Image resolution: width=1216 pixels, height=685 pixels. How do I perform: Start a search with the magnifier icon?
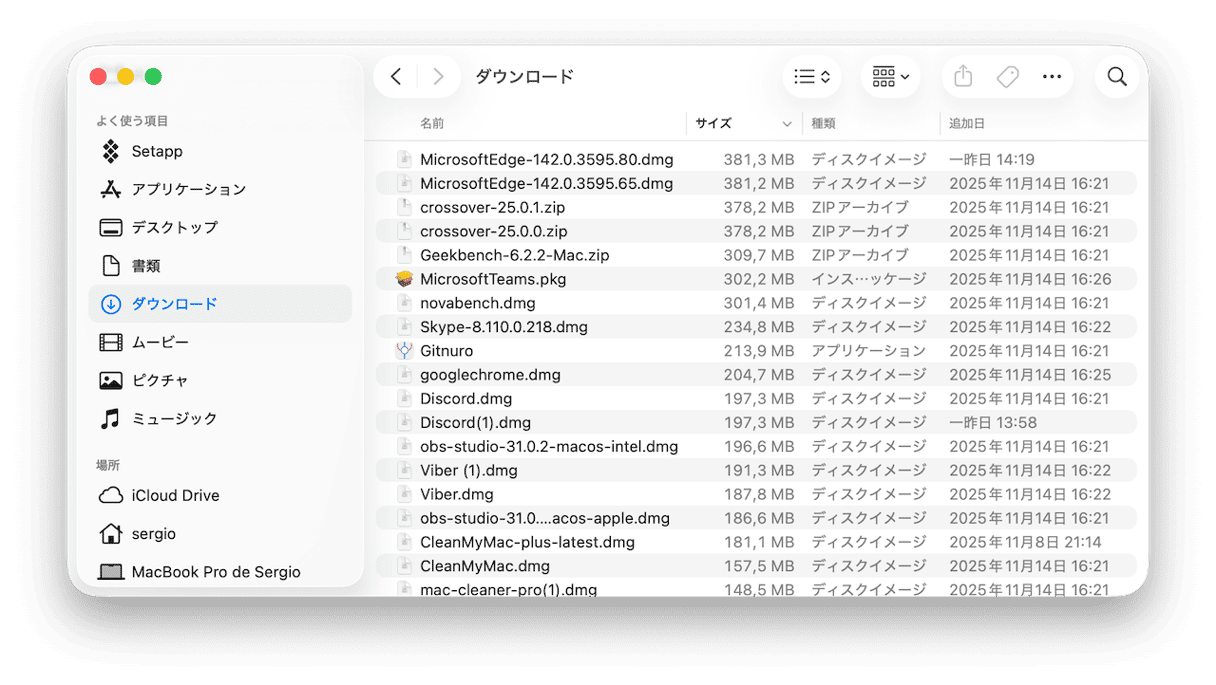coord(1116,76)
